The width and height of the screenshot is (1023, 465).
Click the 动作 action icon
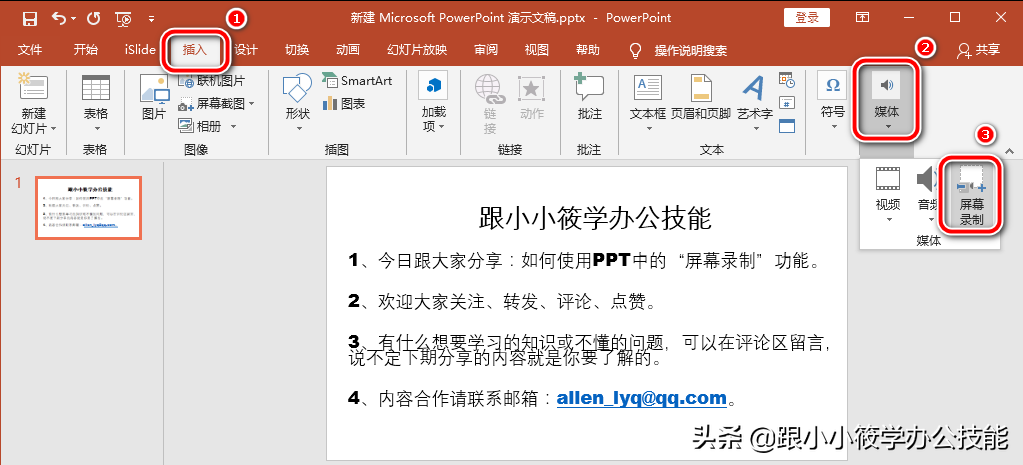(532, 97)
